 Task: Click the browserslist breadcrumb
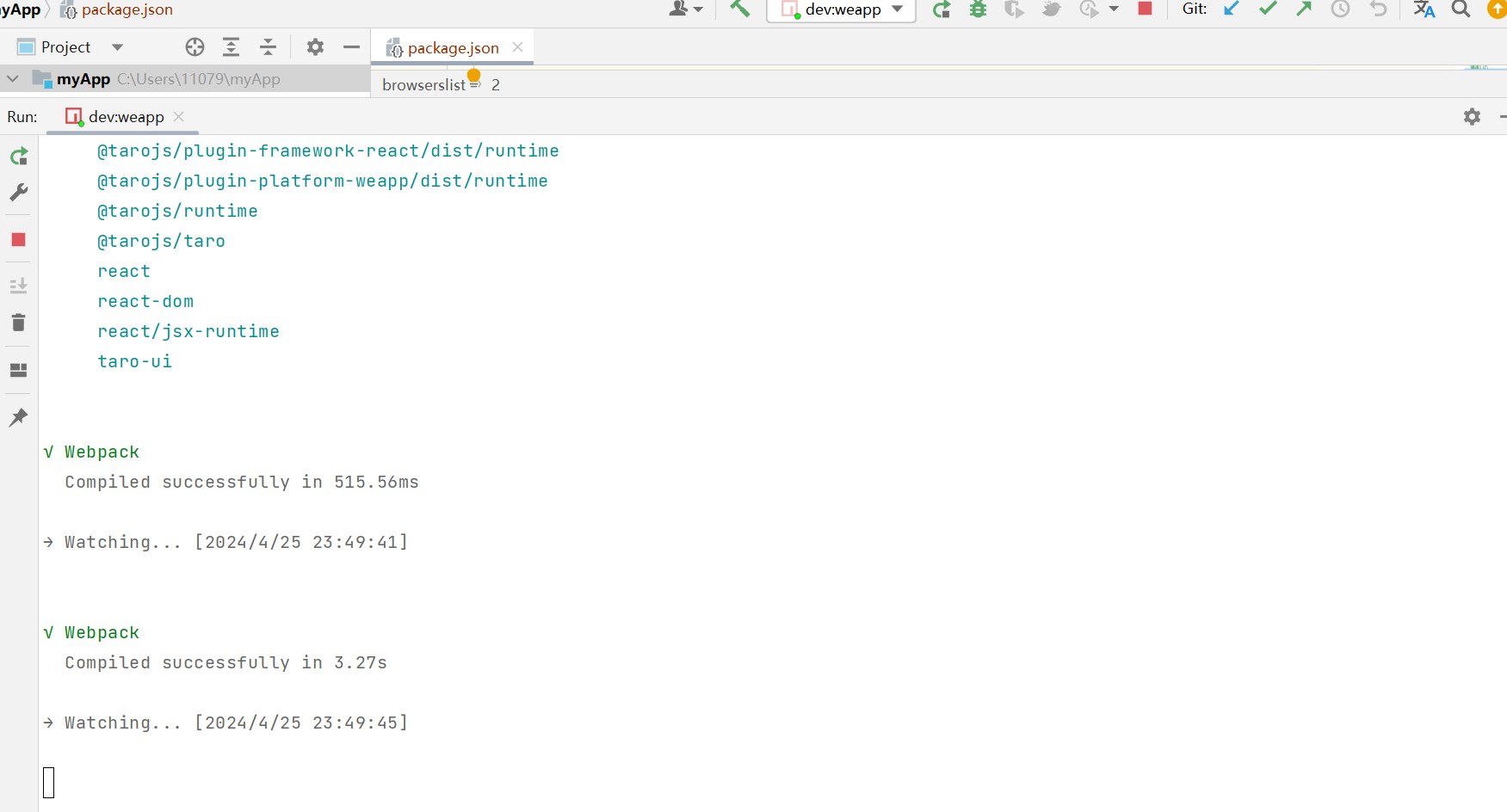[423, 84]
